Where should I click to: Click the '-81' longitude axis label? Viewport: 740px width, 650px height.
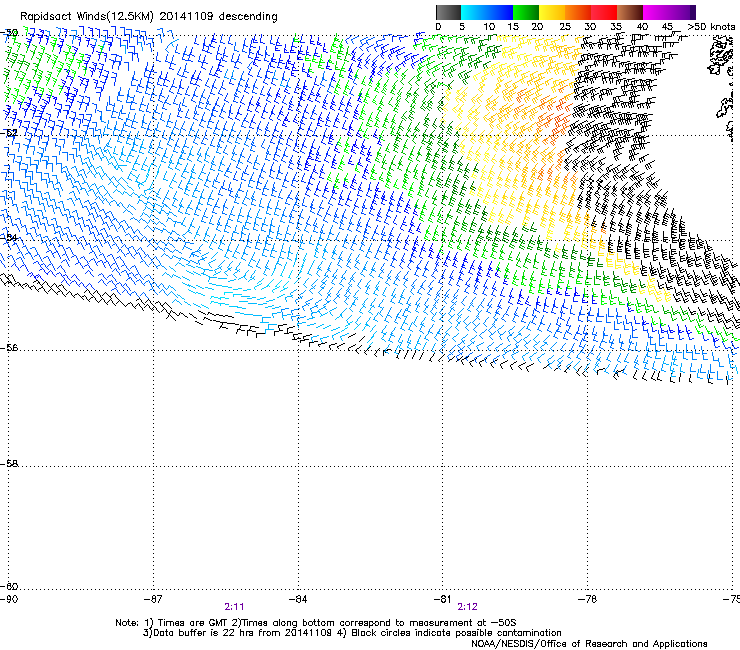point(442,599)
